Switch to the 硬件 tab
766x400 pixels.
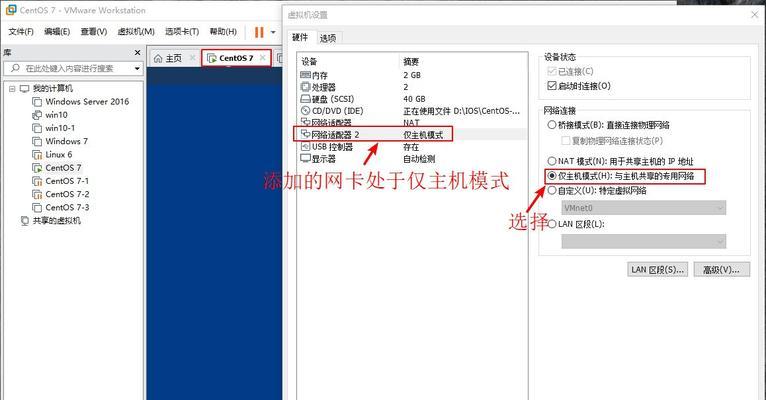300,37
